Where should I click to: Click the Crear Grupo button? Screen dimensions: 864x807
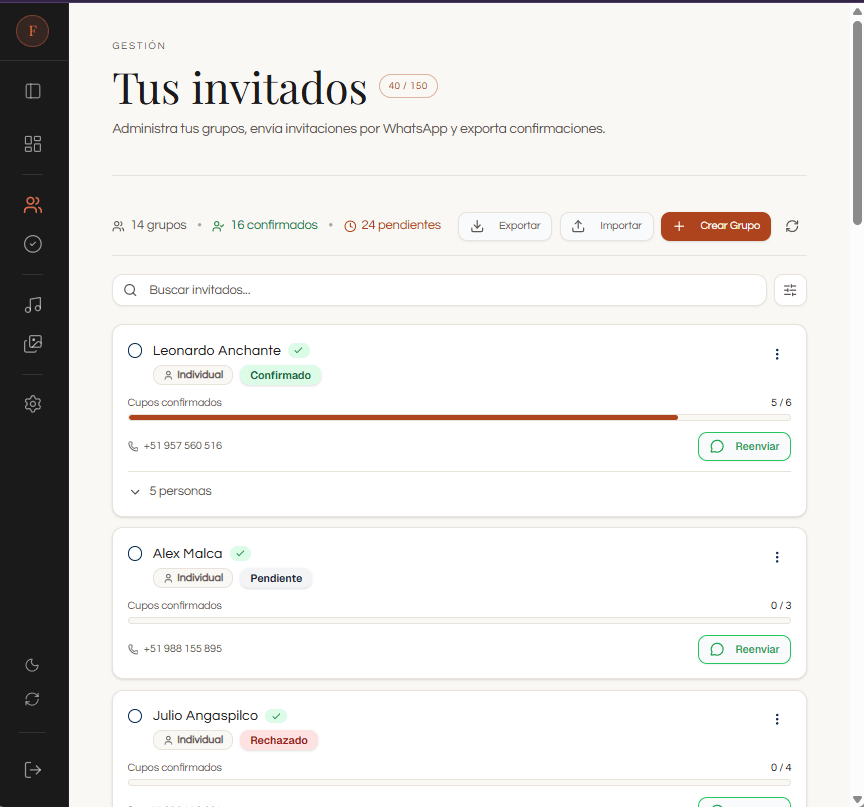[716, 226]
